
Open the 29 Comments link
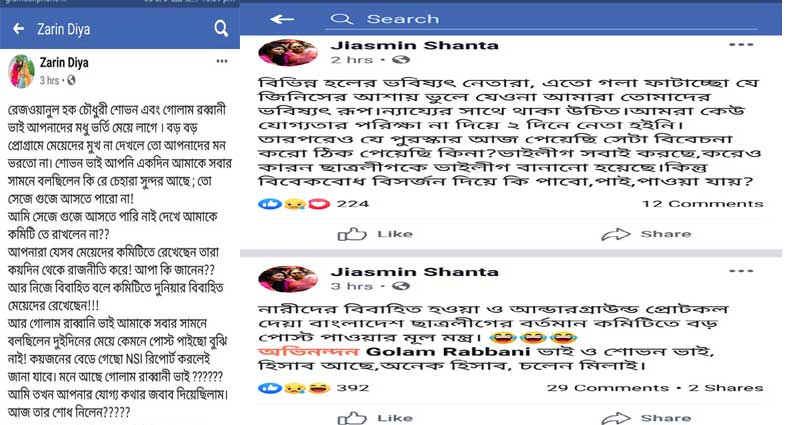click(x=608, y=388)
